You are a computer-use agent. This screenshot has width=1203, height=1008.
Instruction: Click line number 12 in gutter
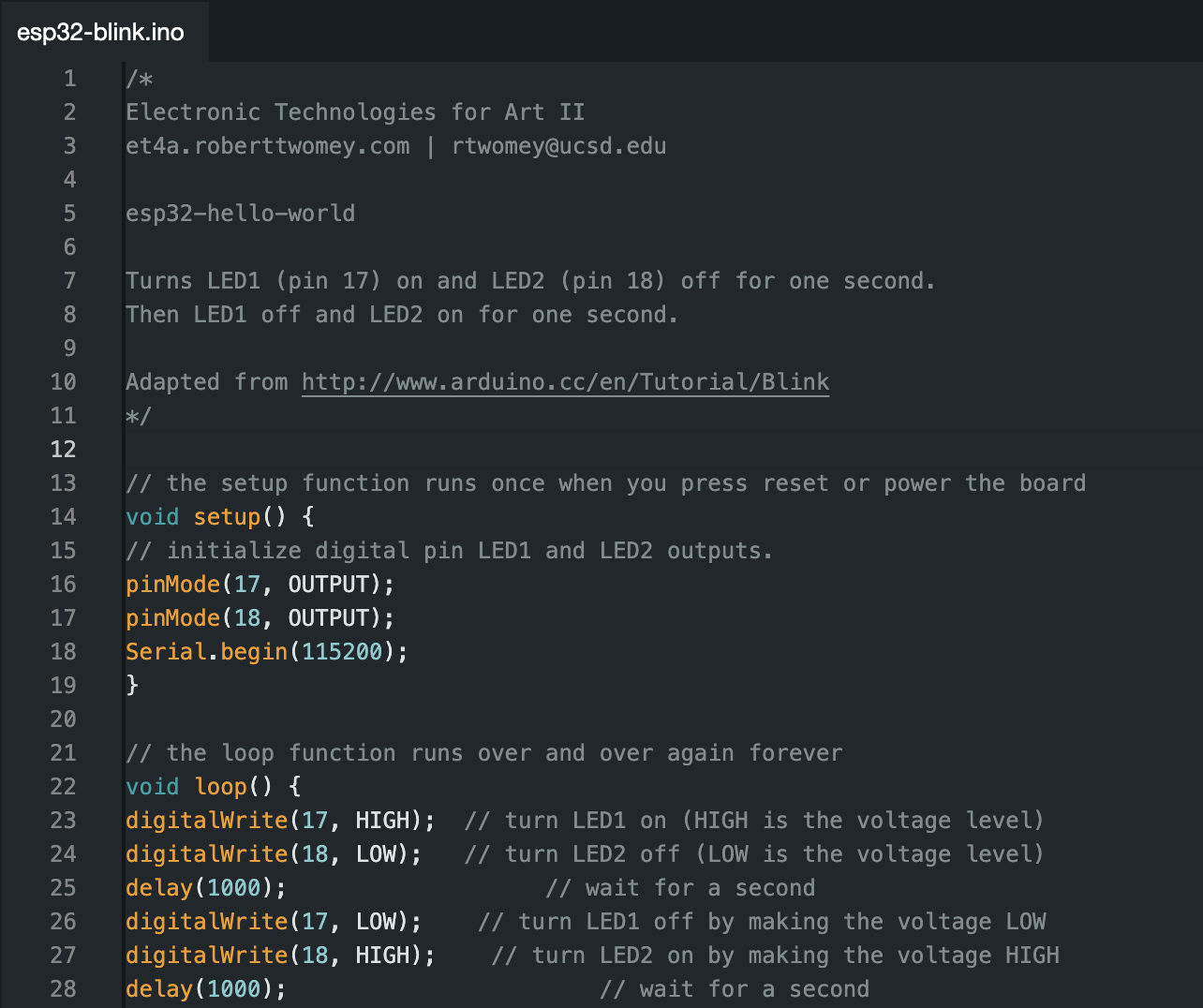[x=63, y=450]
